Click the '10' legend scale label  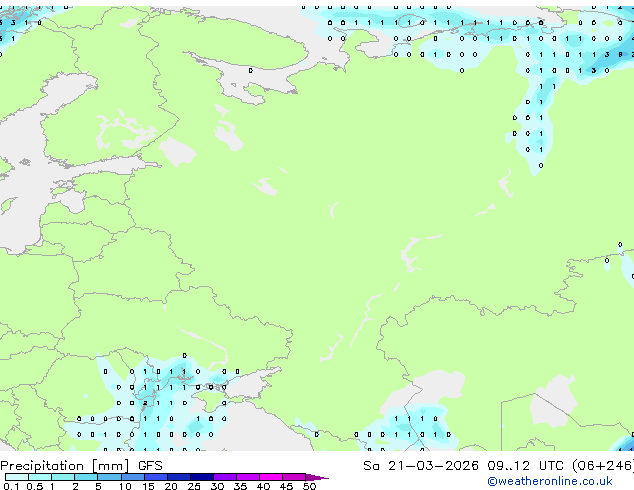point(125,486)
